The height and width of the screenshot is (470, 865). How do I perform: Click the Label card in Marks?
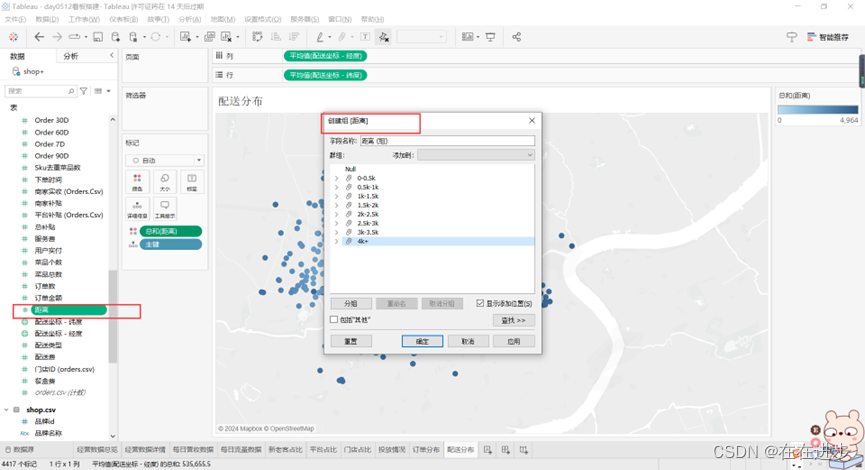[191, 181]
